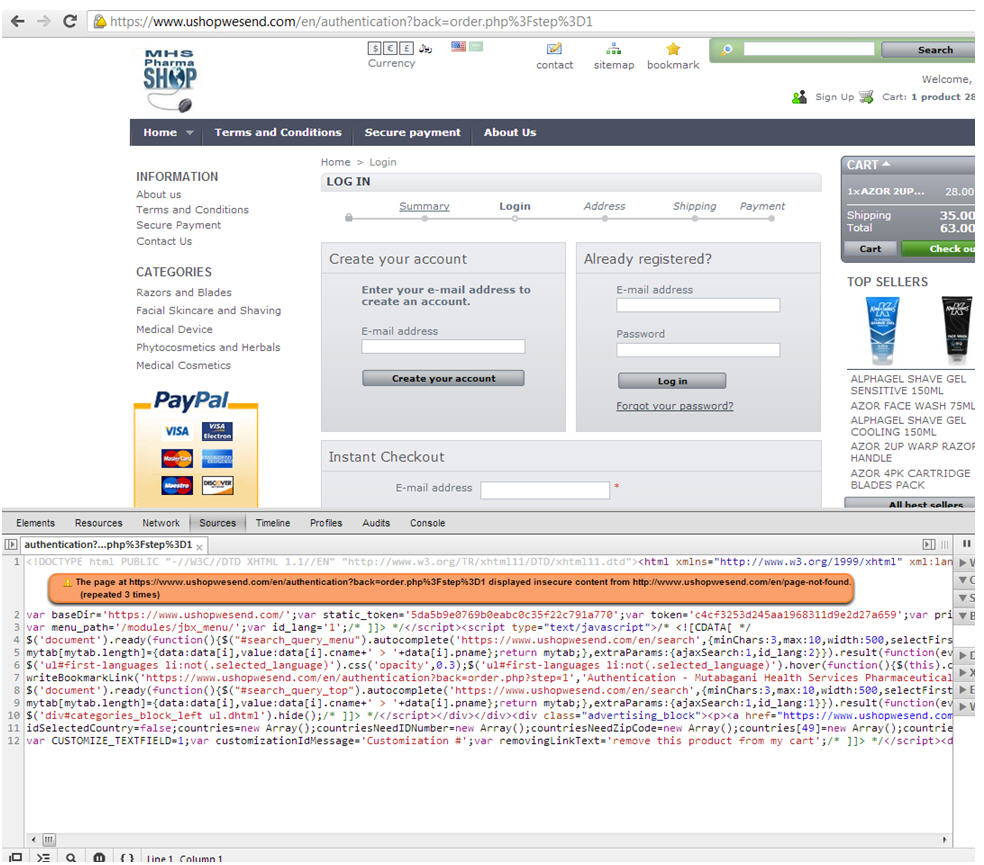984x865 pixels.
Task: Open Forgot your password link
Action: (x=675, y=406)
